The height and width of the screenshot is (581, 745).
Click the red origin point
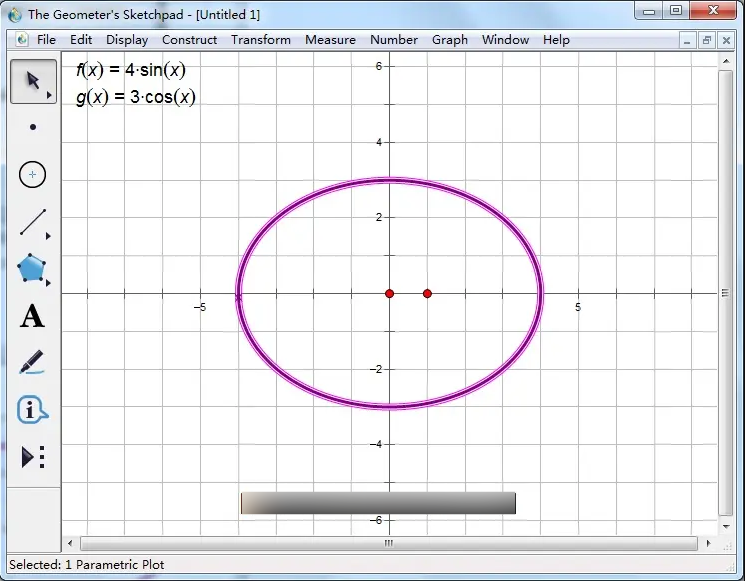[x=390, y=294]
